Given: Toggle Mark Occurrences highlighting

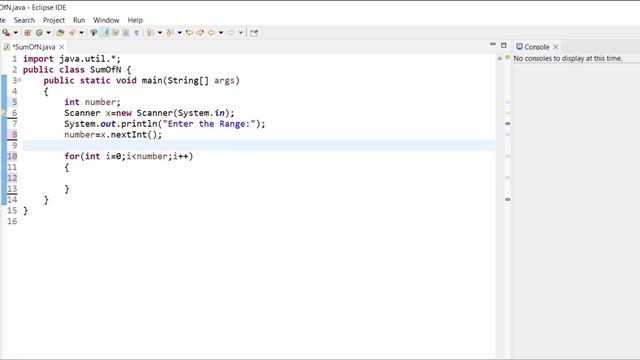Looking at the screenshot, I should [105, 33].
